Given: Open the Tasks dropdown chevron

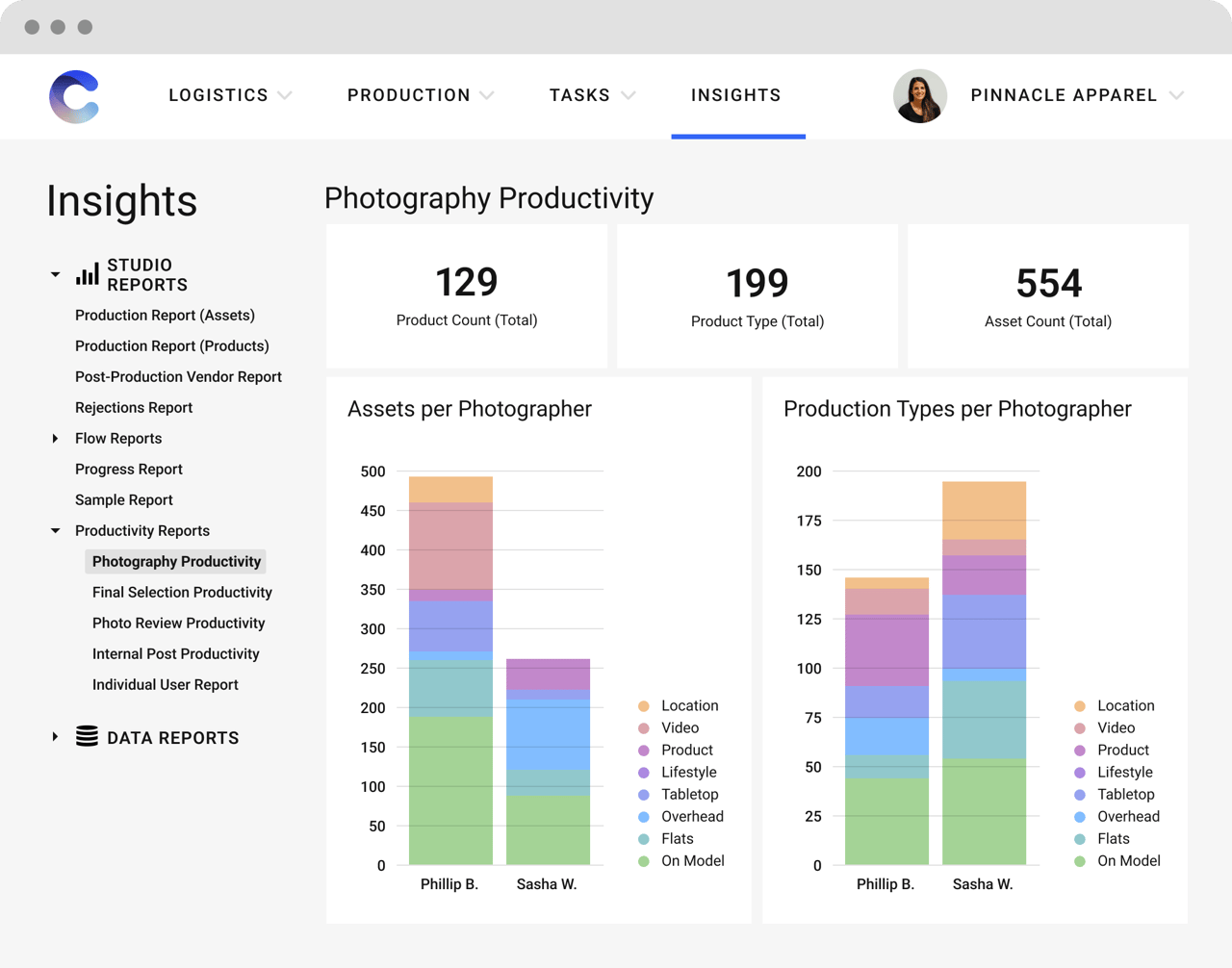Looking at the screenshot, I should pyautogui.click(x=629, y=95).
